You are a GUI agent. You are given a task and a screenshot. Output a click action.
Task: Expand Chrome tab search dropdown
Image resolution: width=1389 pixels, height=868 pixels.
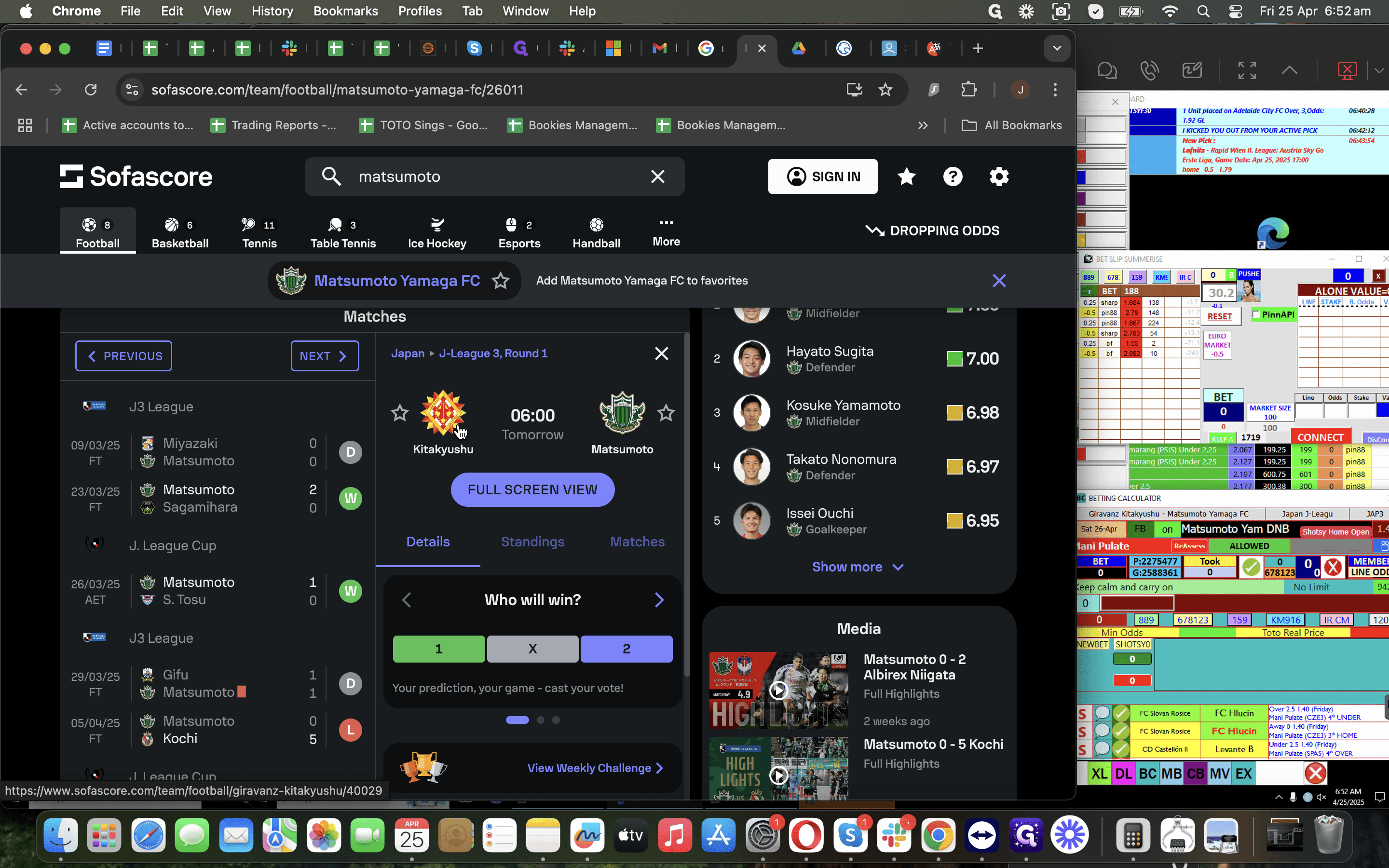tap(1057, 49)
